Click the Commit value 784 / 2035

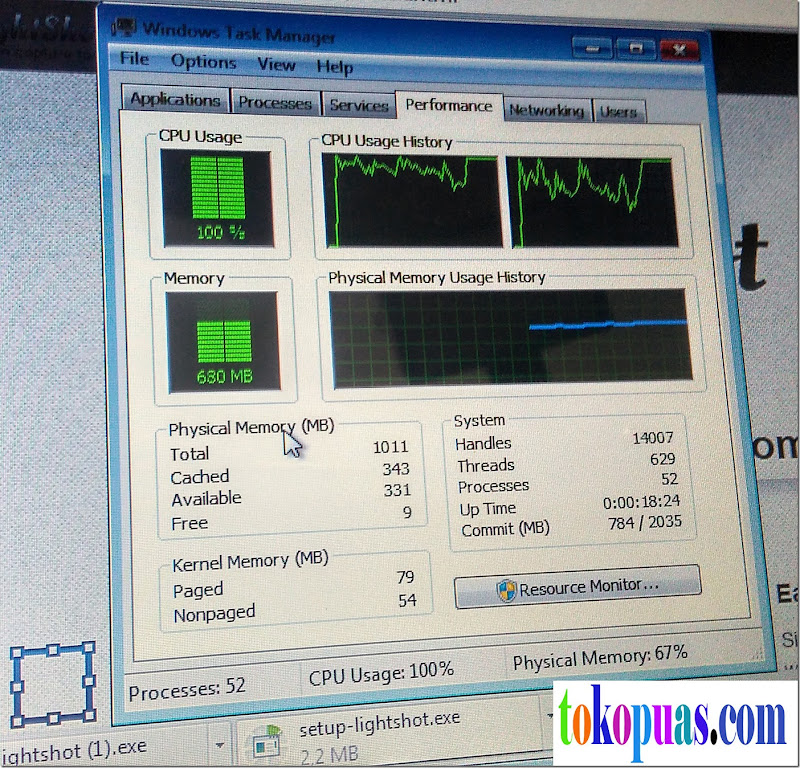tap(645, 522)
